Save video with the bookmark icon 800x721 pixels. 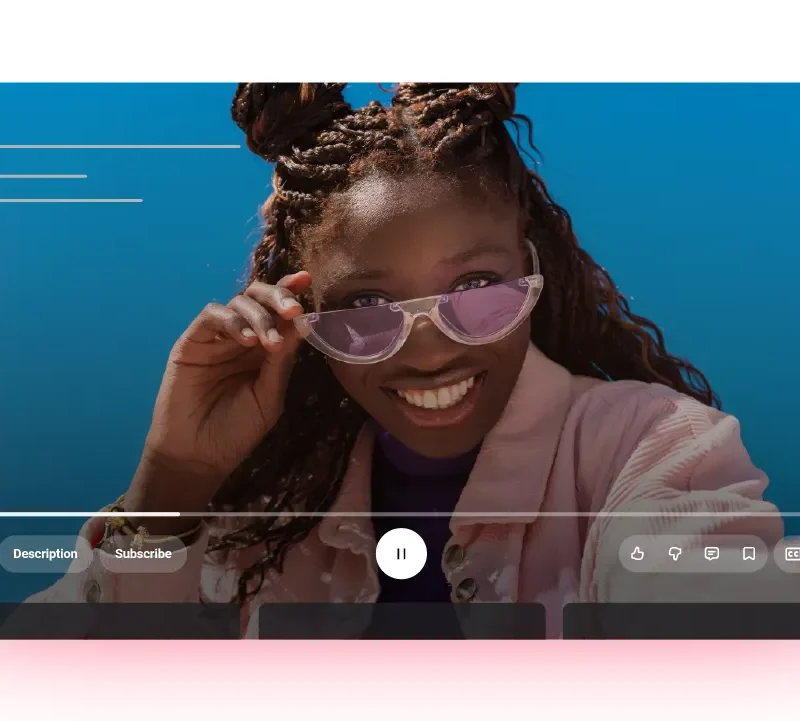click(x=749, y=554)
